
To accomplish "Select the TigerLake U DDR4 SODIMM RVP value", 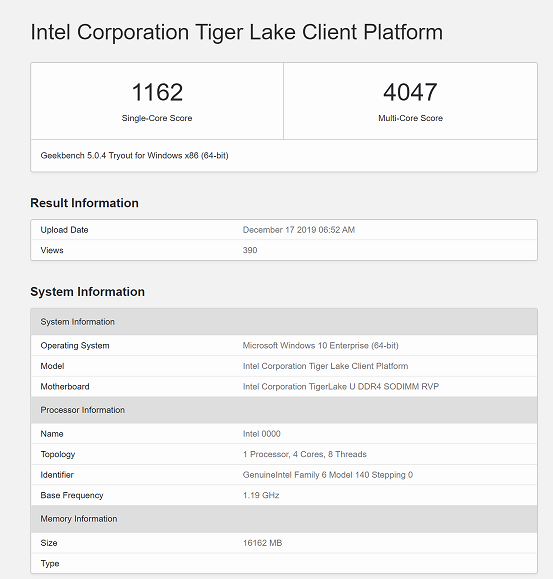I will coord(341,387).
